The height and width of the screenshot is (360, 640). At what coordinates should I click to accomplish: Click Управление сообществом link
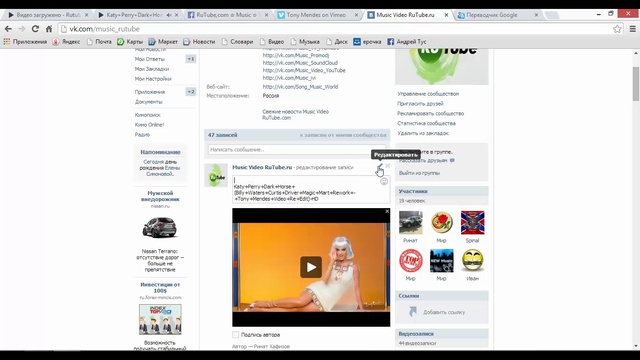428,94
